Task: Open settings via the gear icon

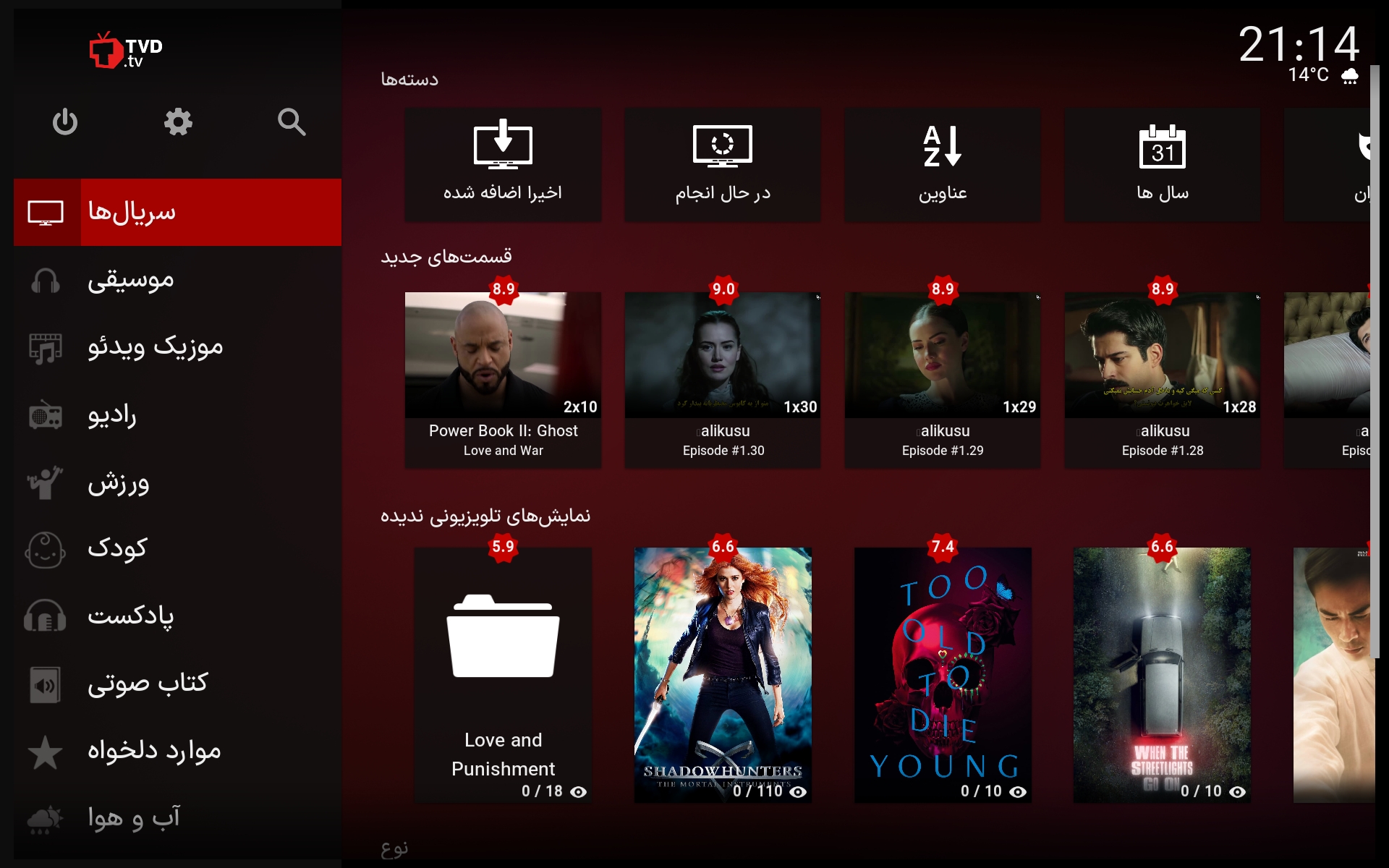Action: [178, 122]
